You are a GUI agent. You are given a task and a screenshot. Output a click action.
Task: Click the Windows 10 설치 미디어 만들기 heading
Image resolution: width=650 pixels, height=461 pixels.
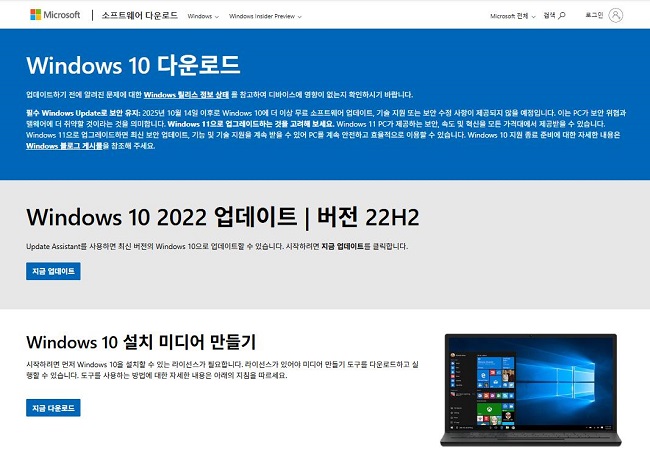coord(141,342)
